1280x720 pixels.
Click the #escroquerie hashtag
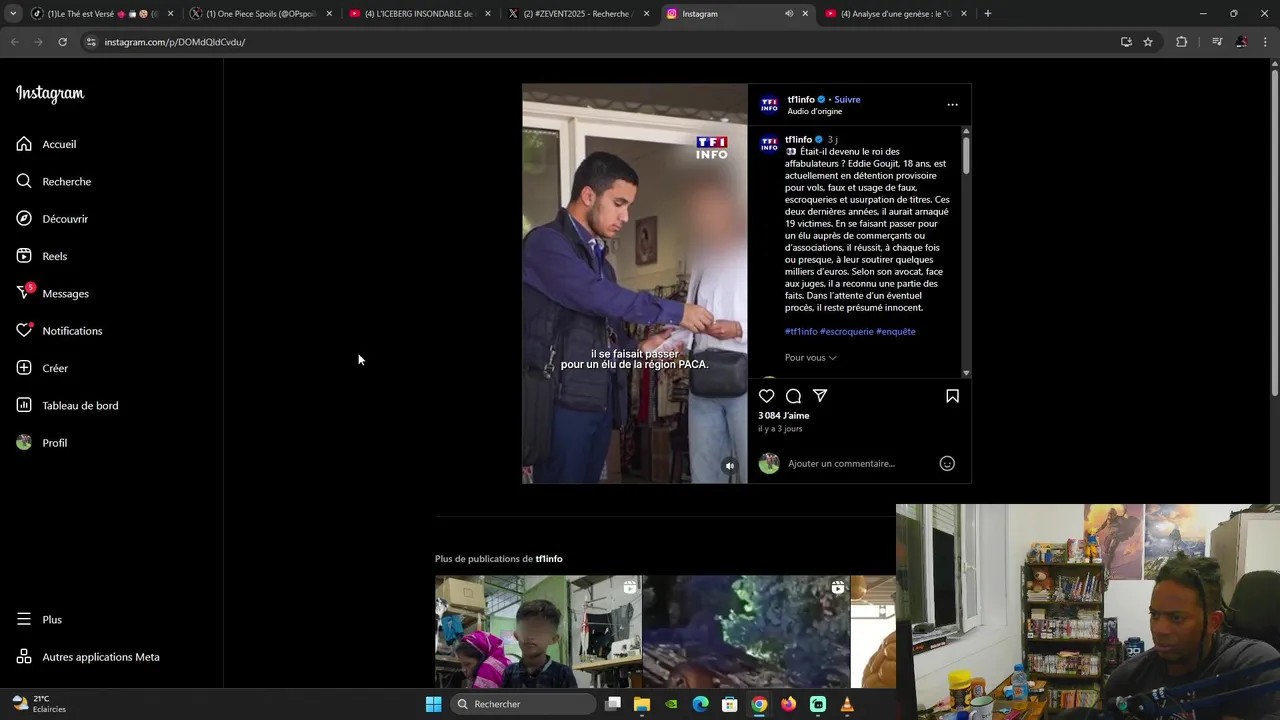click(x=847, y=331)
